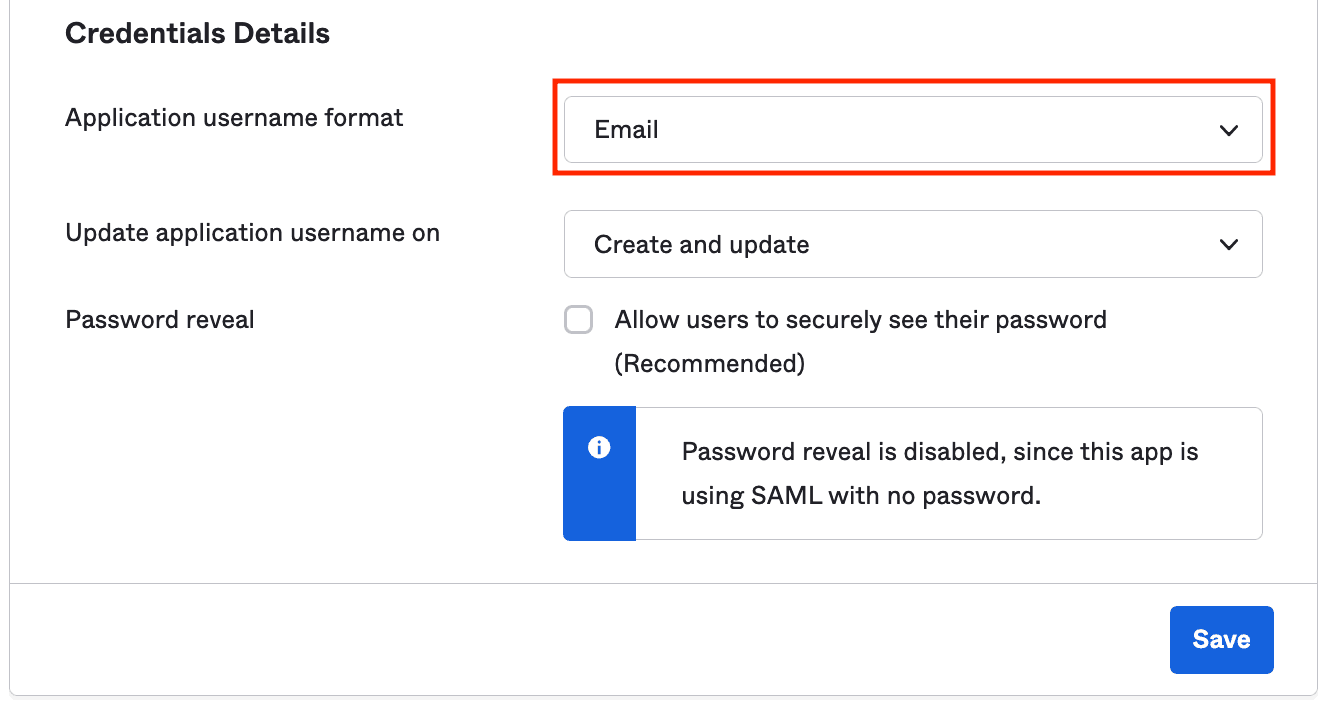
Task: Check "Allow users to securely see their password"
Action: tap(579, 319)
